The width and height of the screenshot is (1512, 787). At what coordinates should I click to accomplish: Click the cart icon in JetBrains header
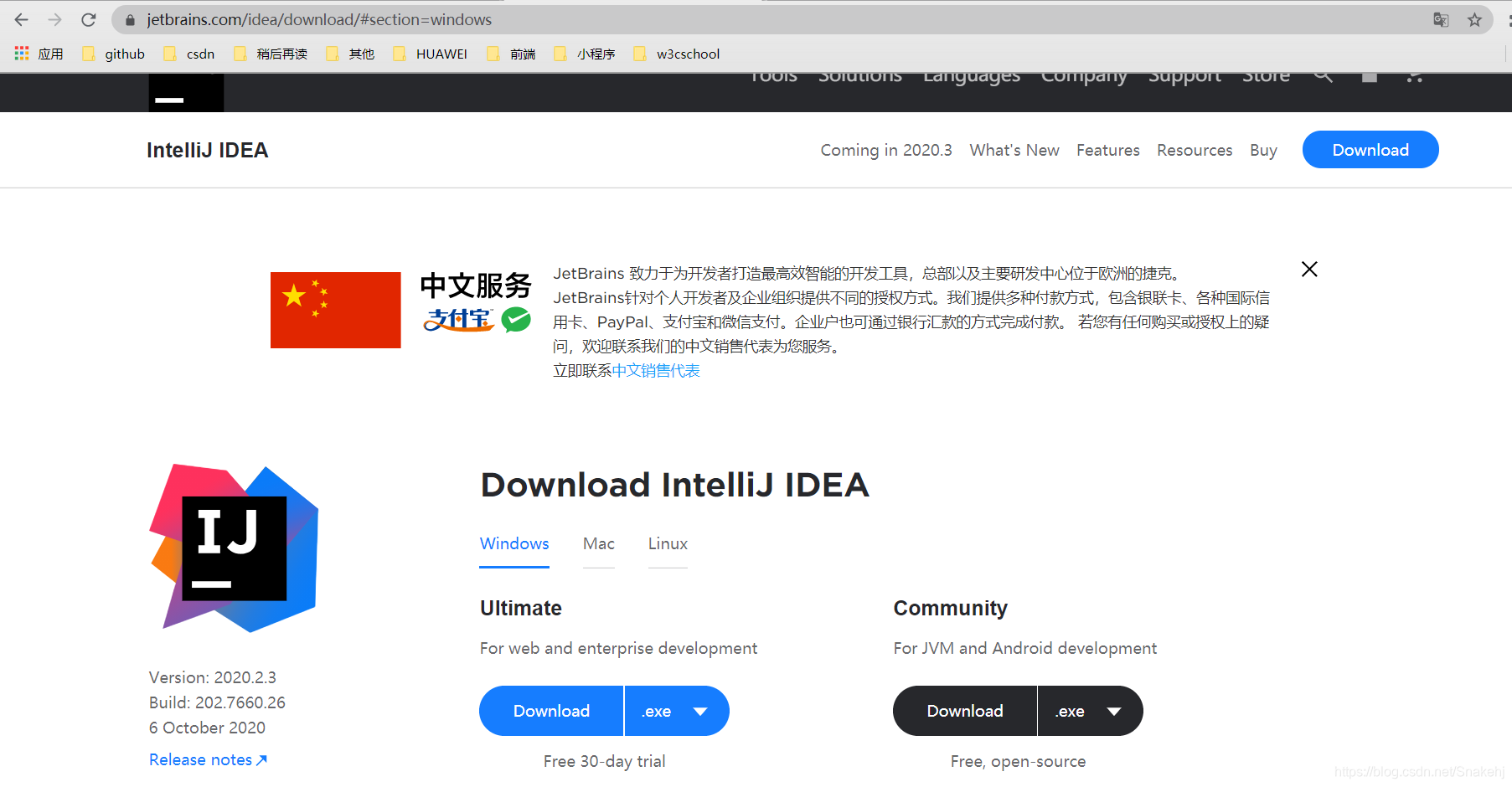pos(1415,77)
